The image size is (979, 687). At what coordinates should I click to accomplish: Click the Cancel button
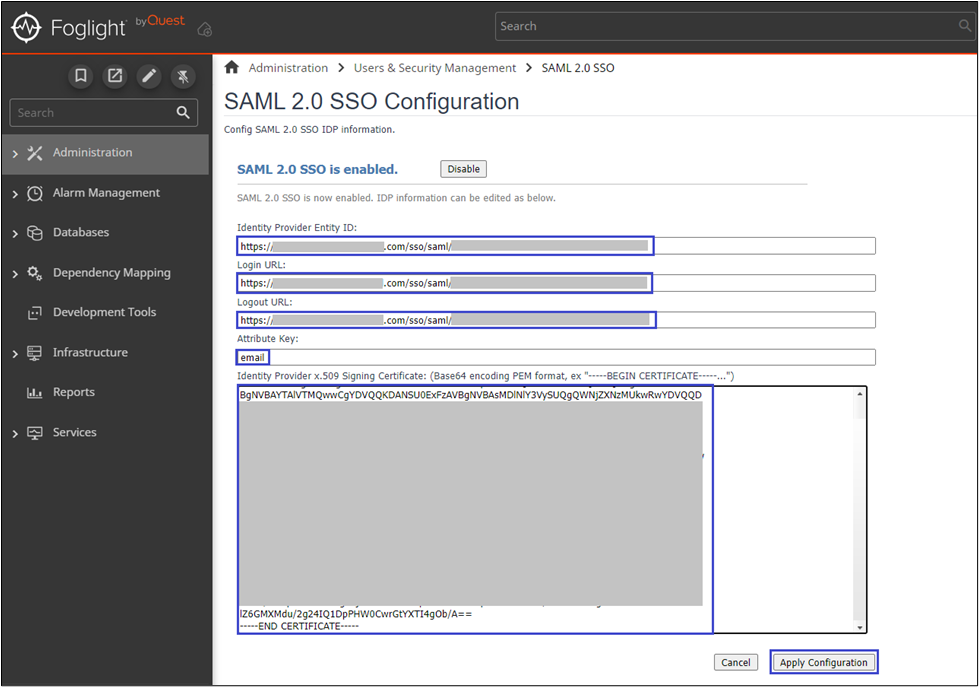(x=735, y=663)
